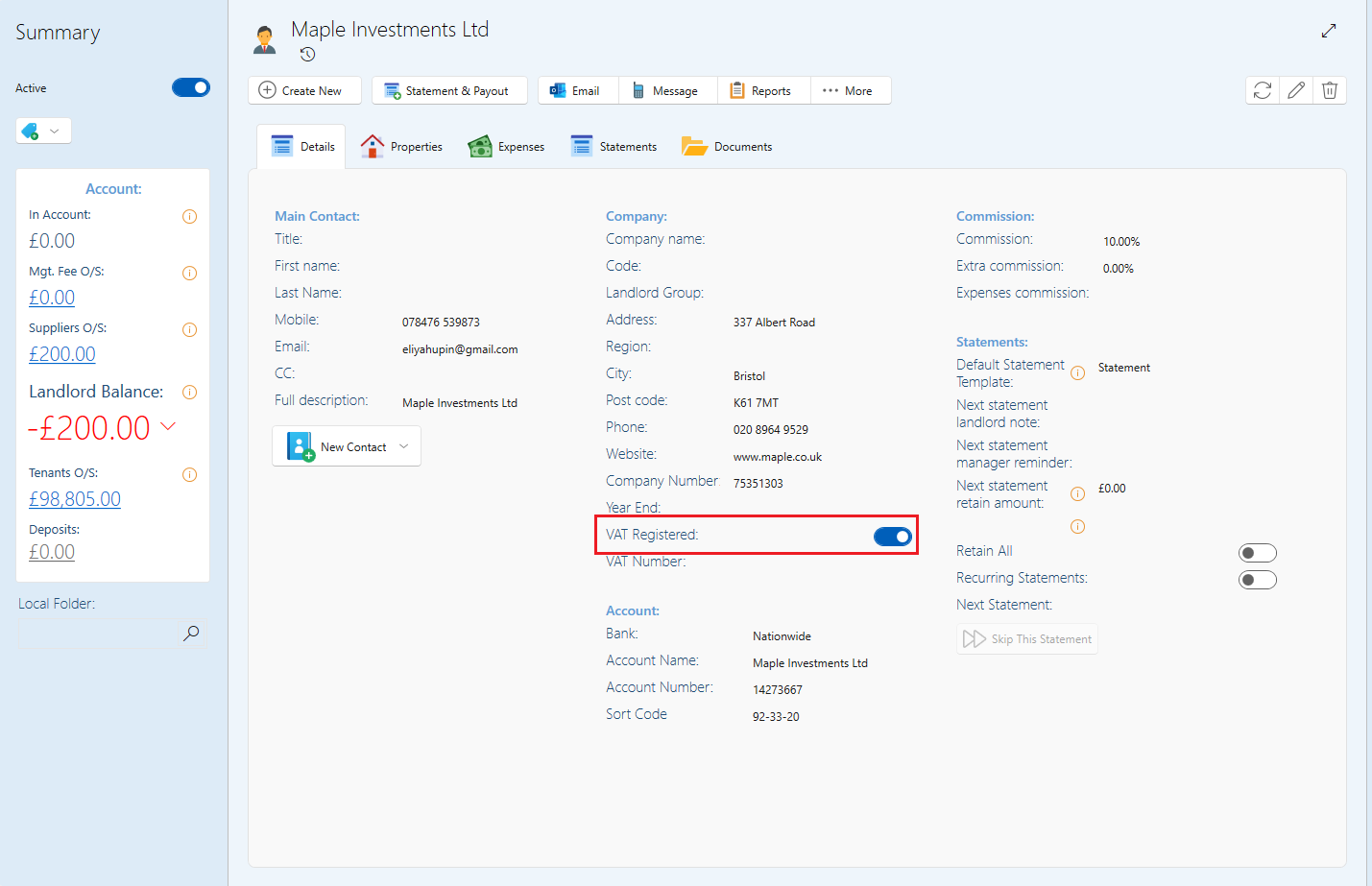Click the landlord avatar icon
The width and height of the screenshot is (1372, 886).
[264, 39]
